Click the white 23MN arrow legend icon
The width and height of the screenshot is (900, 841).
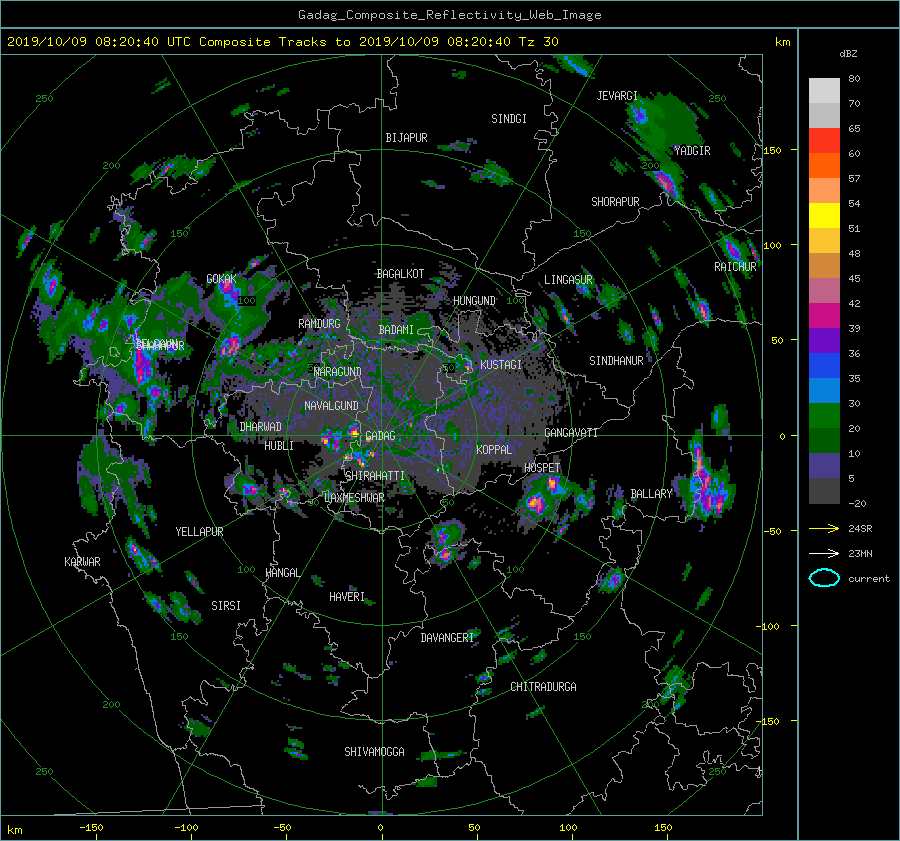[x=824, y=553]
